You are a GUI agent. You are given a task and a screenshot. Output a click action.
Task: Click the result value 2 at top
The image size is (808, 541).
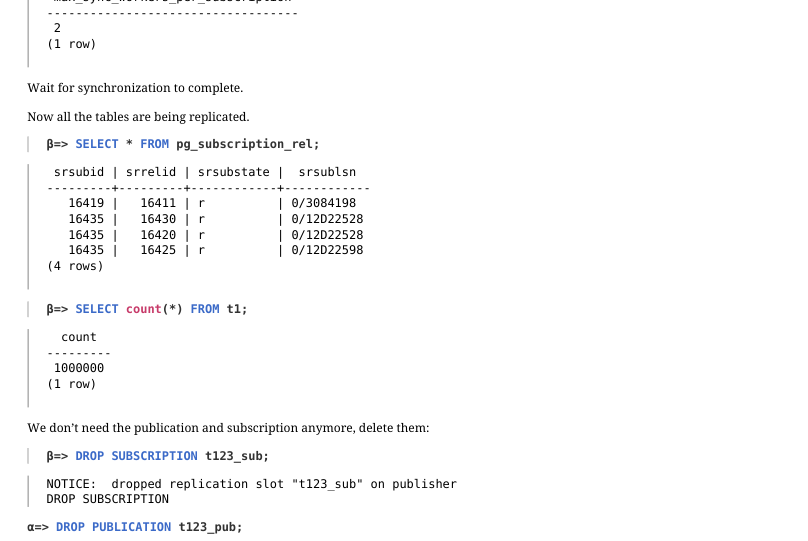(57, 28)
